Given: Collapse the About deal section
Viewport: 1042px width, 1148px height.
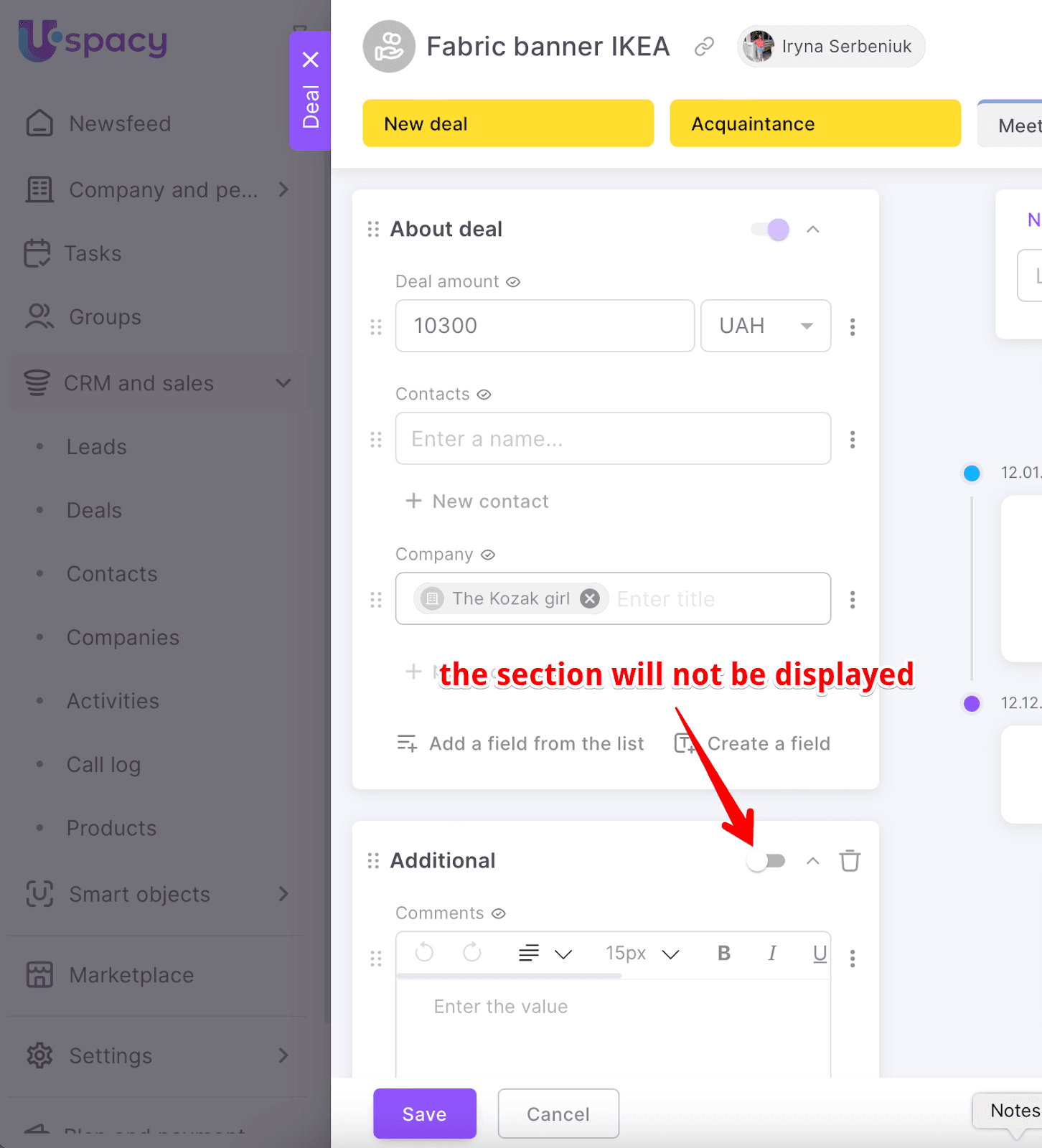Looking at the screenshot, I should coord(812,230).
